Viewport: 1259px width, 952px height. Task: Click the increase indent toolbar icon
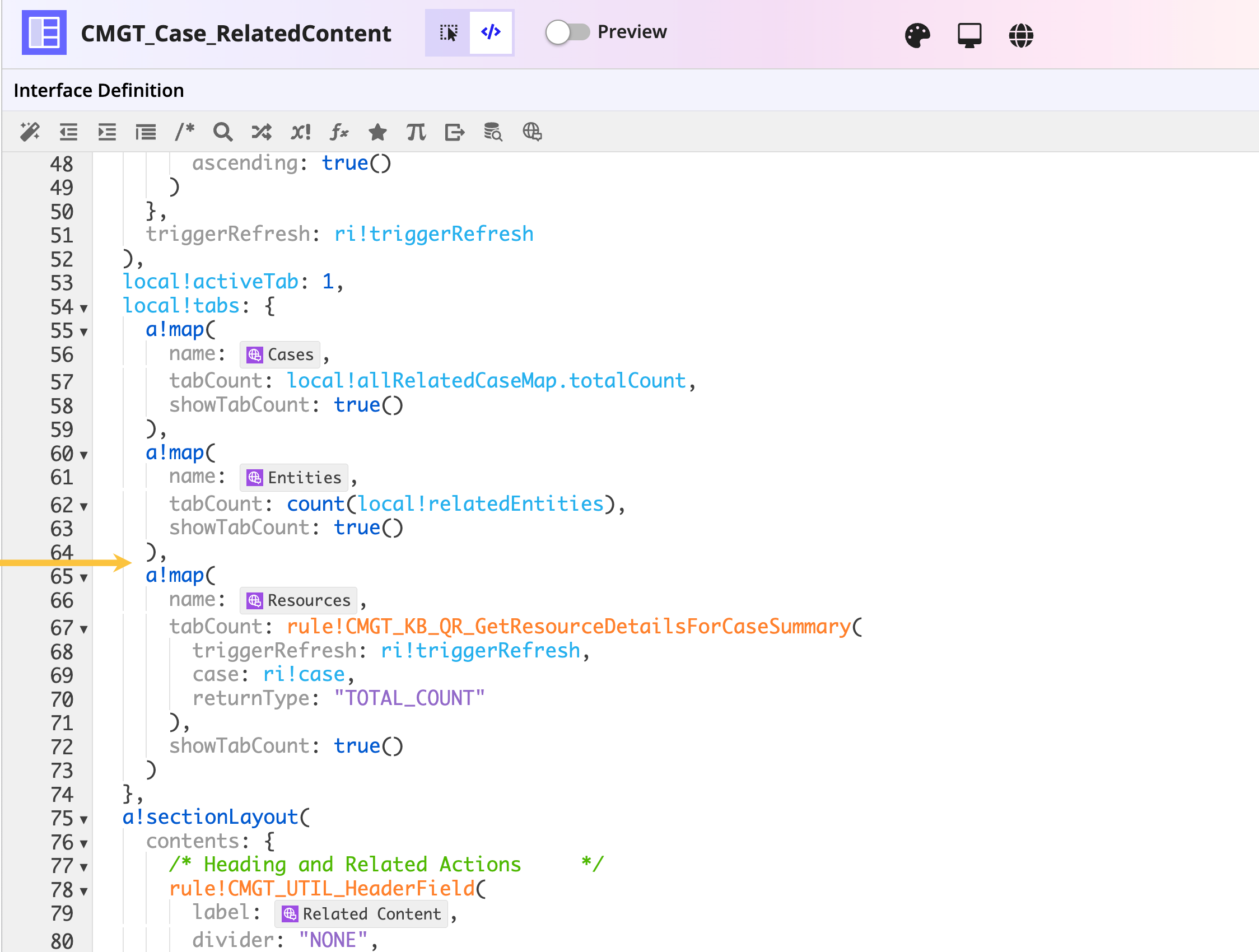(107, 132)
